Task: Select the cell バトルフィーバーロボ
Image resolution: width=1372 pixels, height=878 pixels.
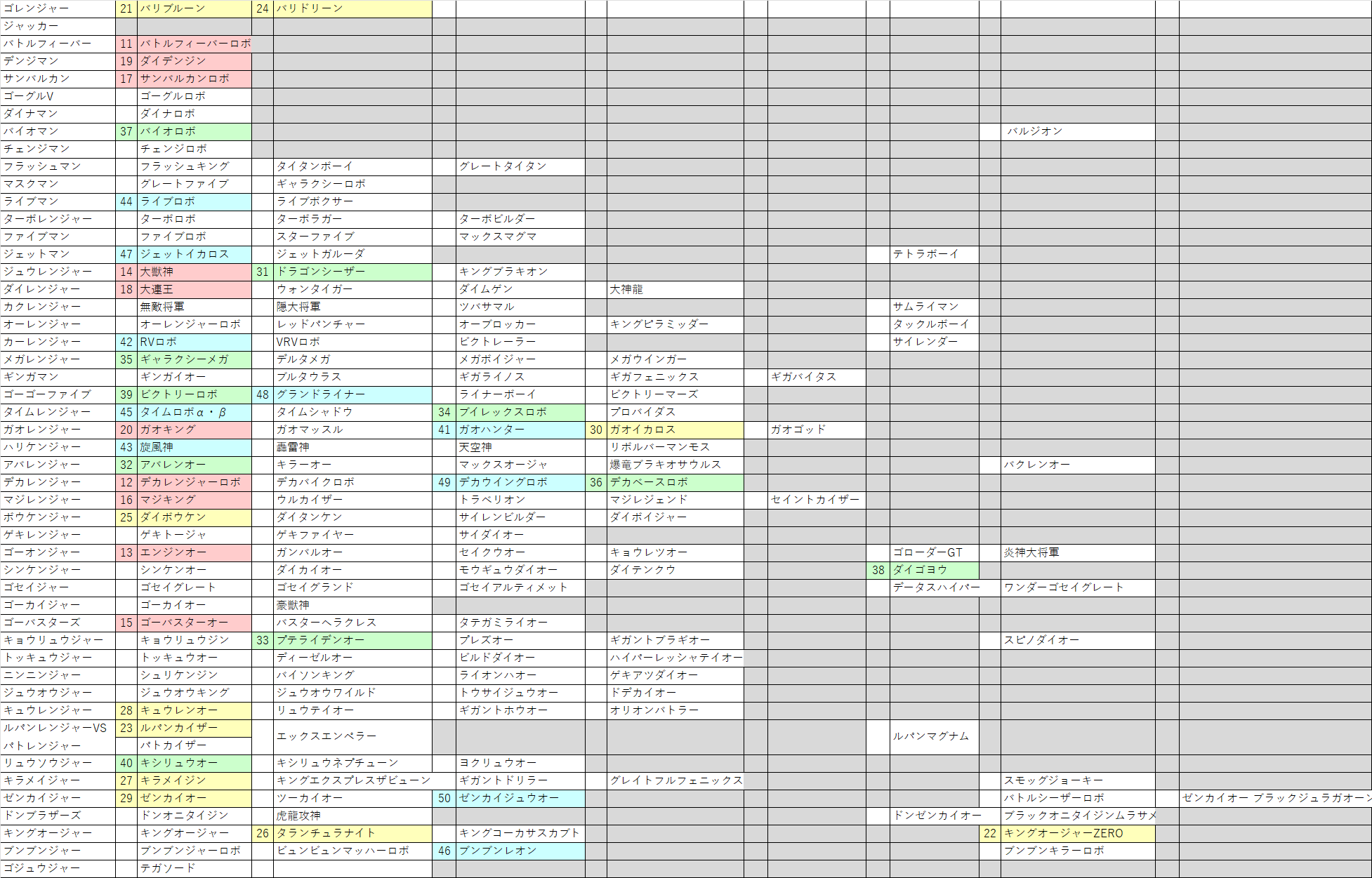Action: click(x=194, y=44)
